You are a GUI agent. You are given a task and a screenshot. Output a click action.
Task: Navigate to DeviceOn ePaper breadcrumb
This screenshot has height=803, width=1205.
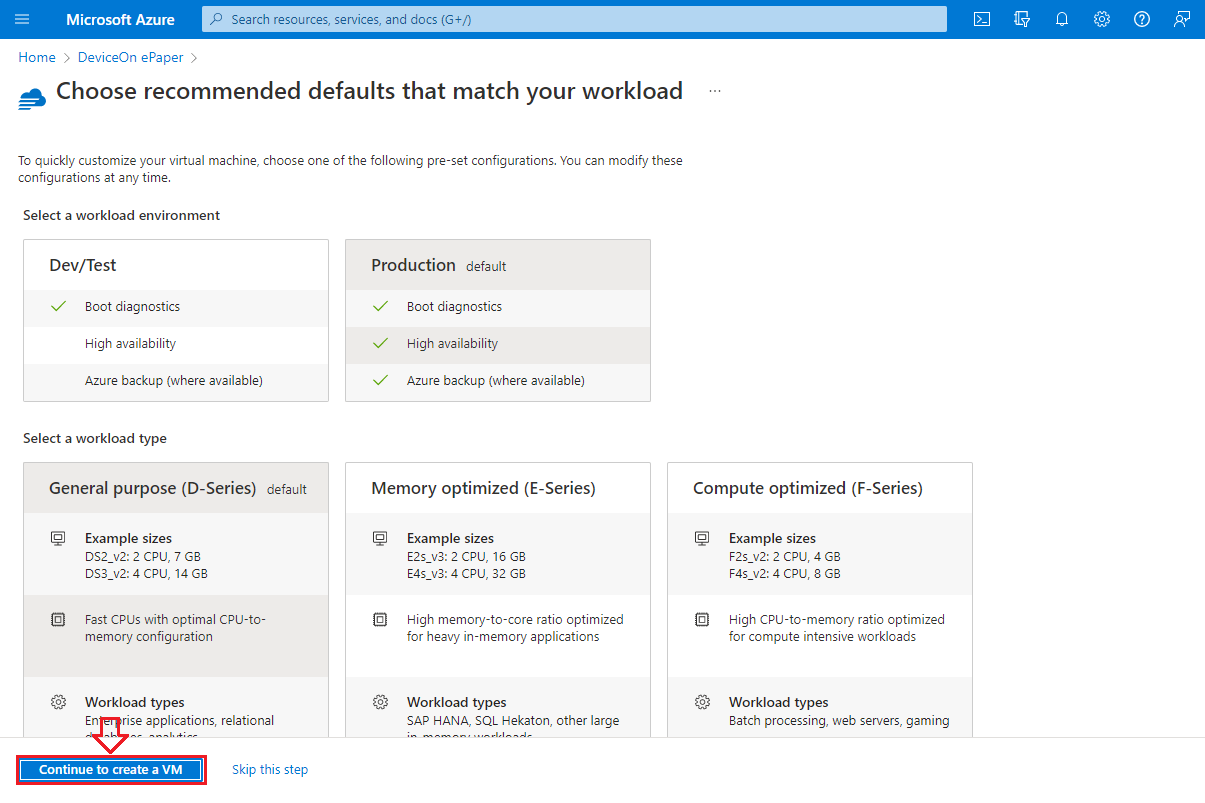tap(131, 57)
